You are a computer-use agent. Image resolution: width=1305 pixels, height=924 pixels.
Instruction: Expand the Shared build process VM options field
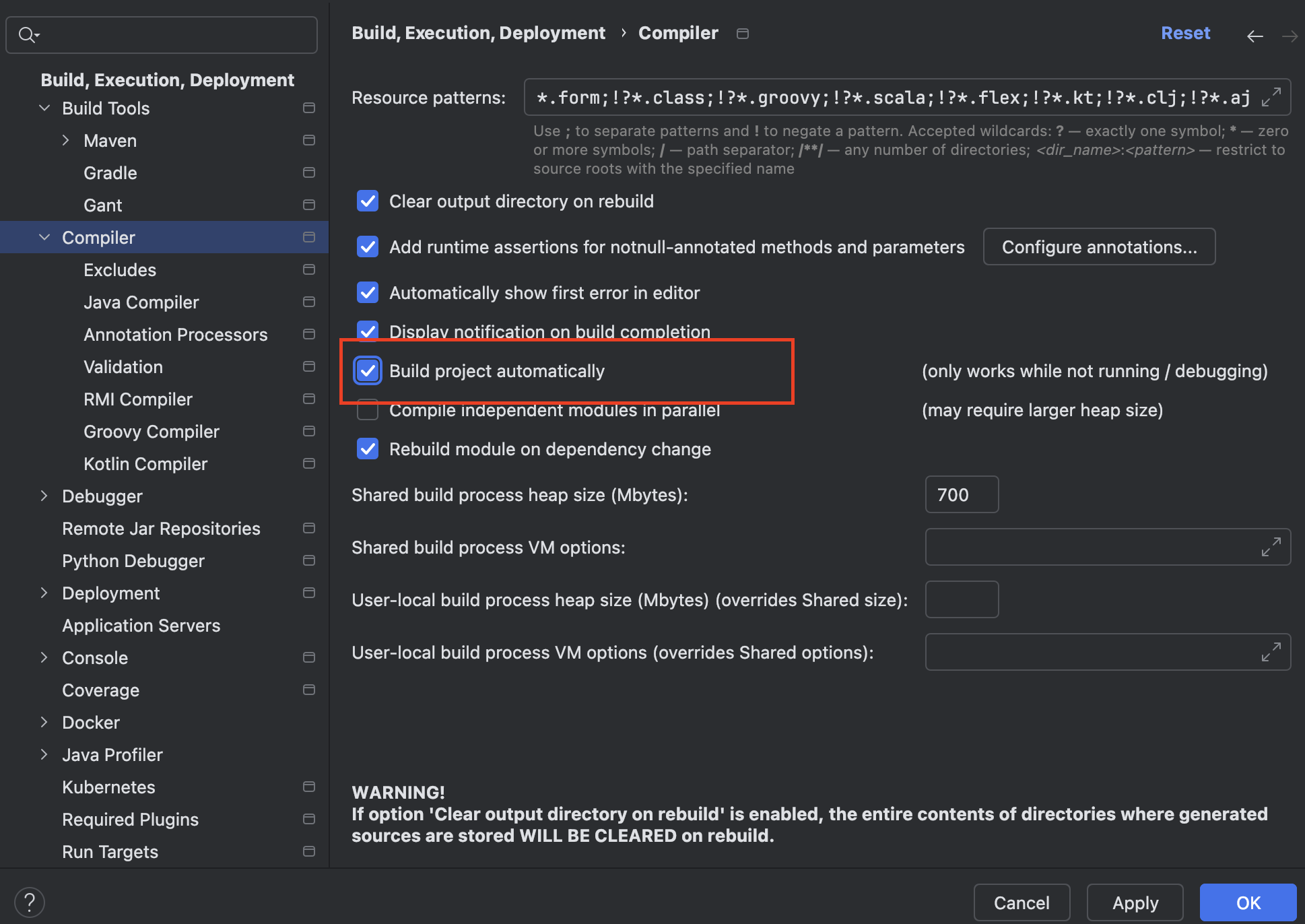point(1271,547)
